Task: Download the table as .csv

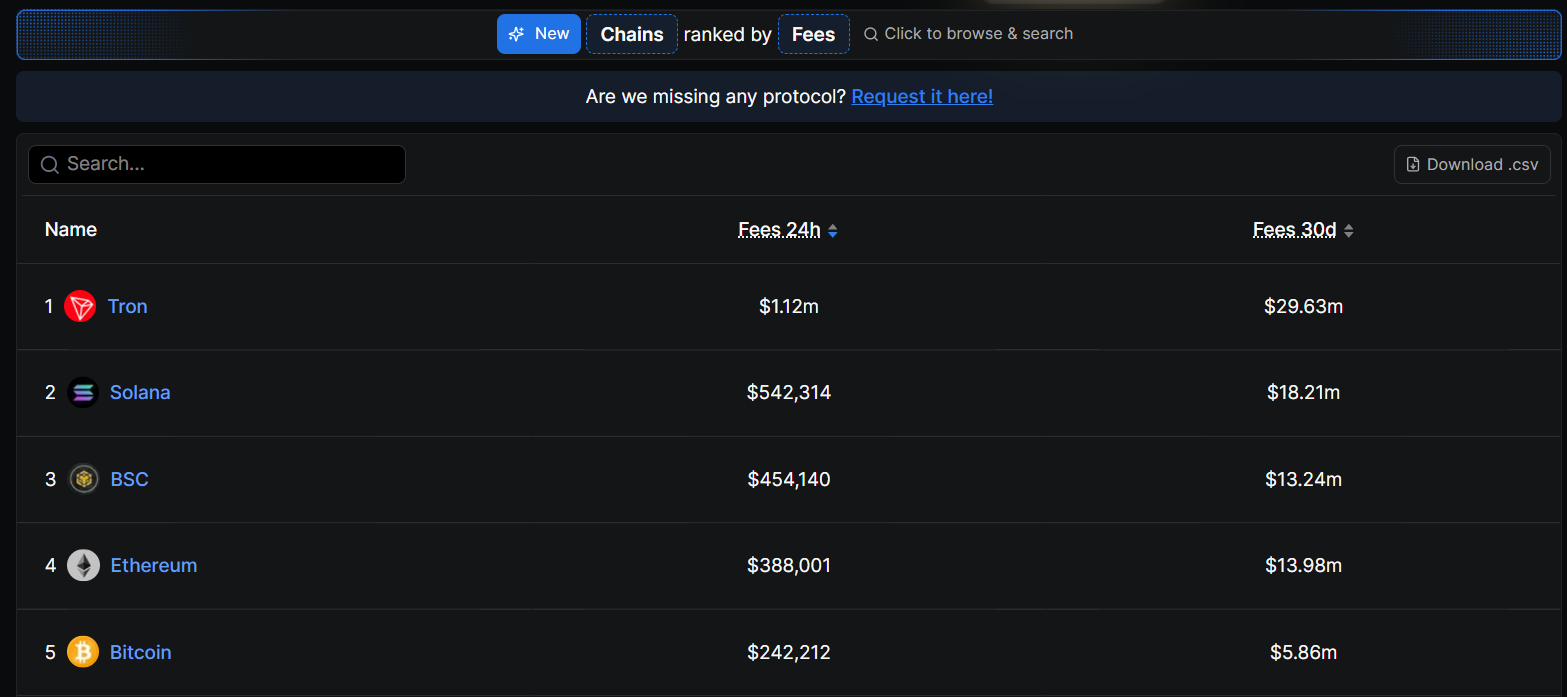Action: [1472, 165]
